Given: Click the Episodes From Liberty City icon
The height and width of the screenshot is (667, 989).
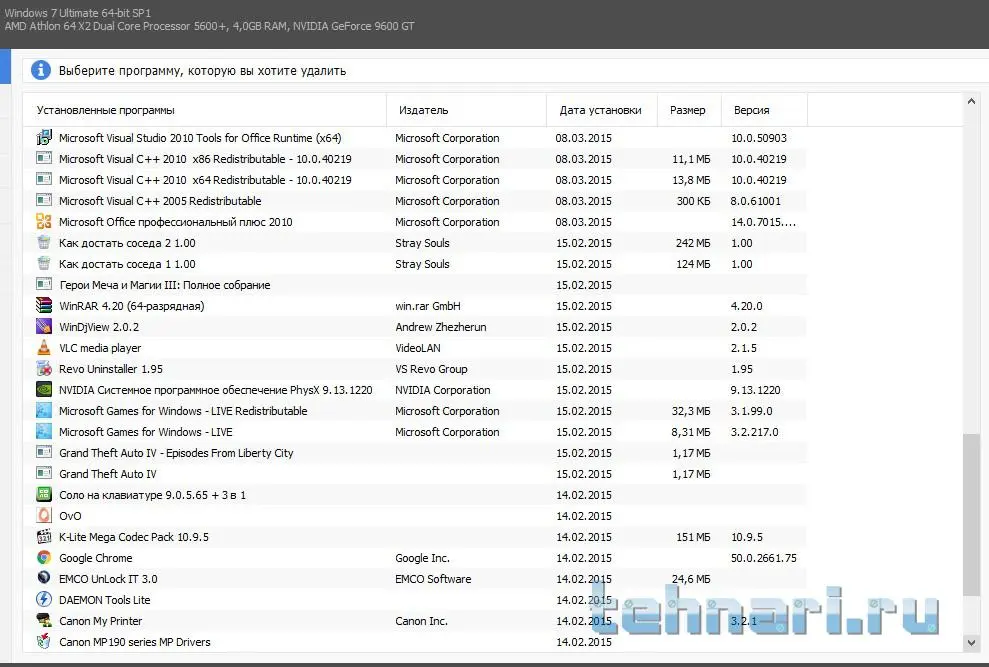Looking at the screenshot, I should coord(44,452).
